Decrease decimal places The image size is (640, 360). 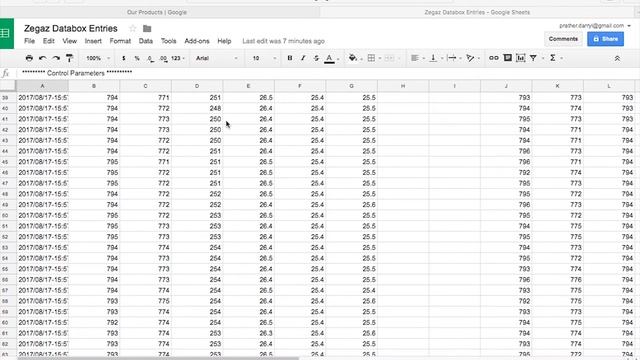[x=150, y=58]
